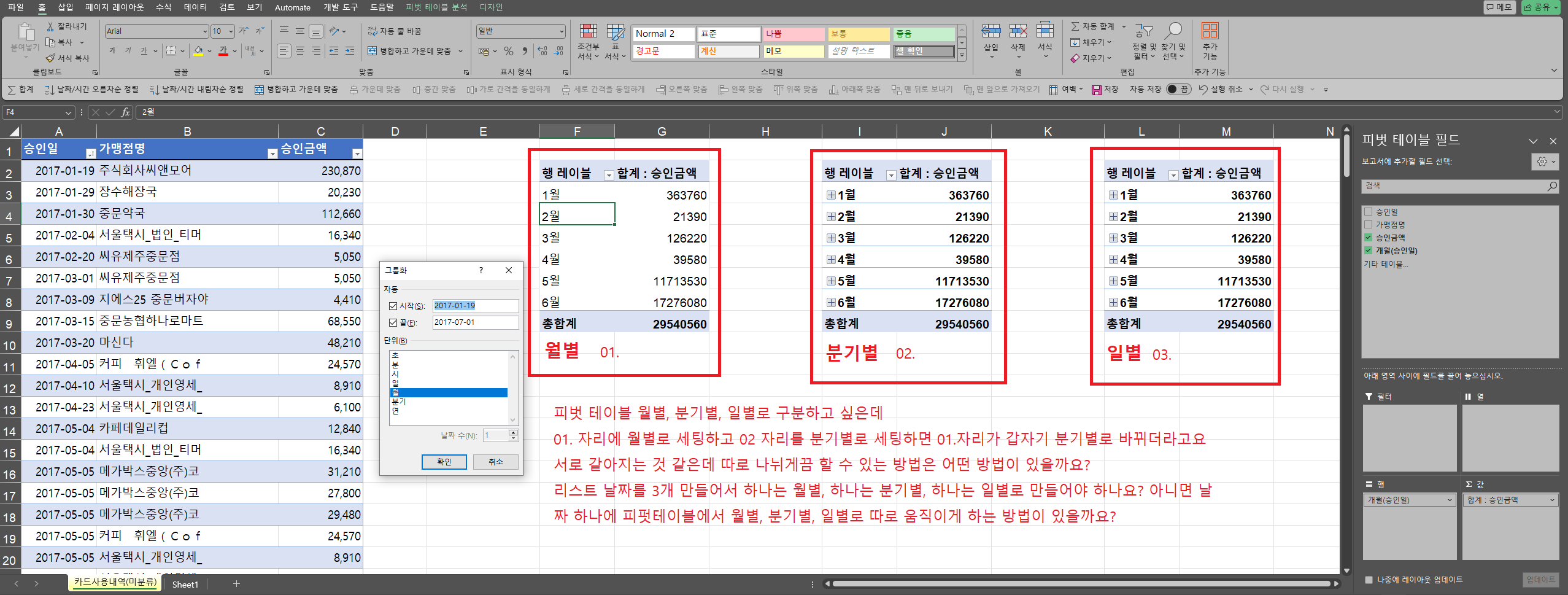Click the Undo (실행 취소) arrow
The width and height of the screenshot is (1568, 595).
coord(1203,90)
